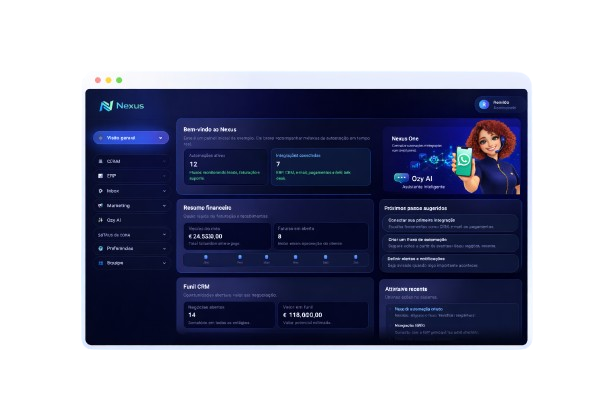Open Ozy AI via its sidebar icon
The height and width of the screenshot is (408, 612).
coord(100,220)
